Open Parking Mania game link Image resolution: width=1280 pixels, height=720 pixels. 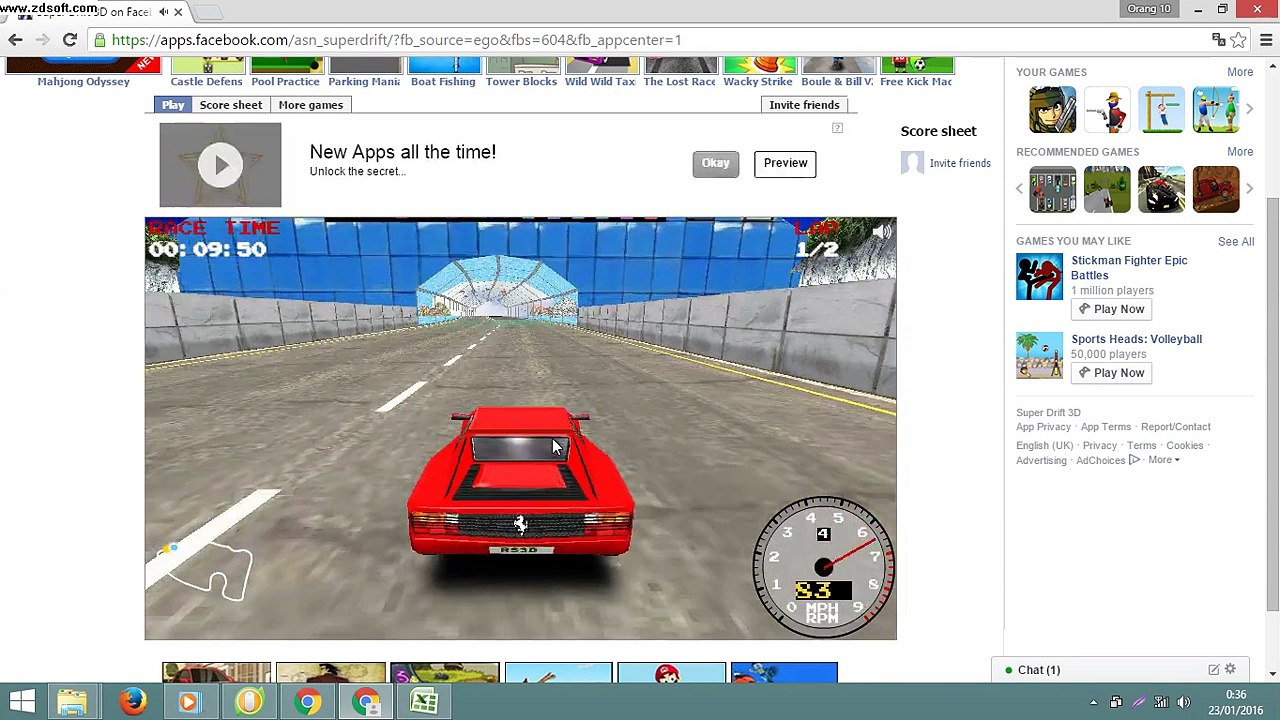click(364, 82)
